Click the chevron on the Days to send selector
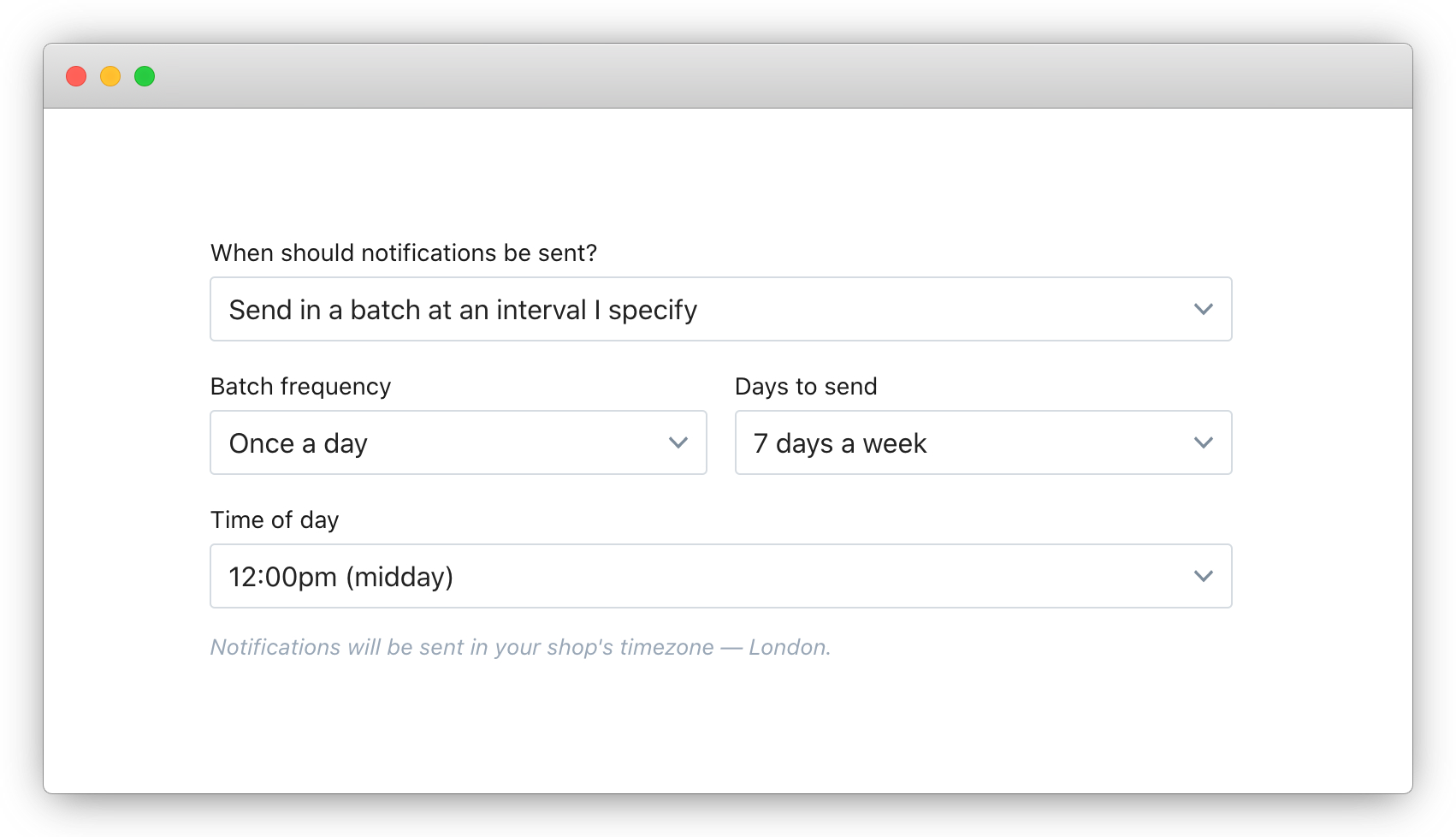The width and height of the screenshot is (1456, 837). (x=1203, y=442)
